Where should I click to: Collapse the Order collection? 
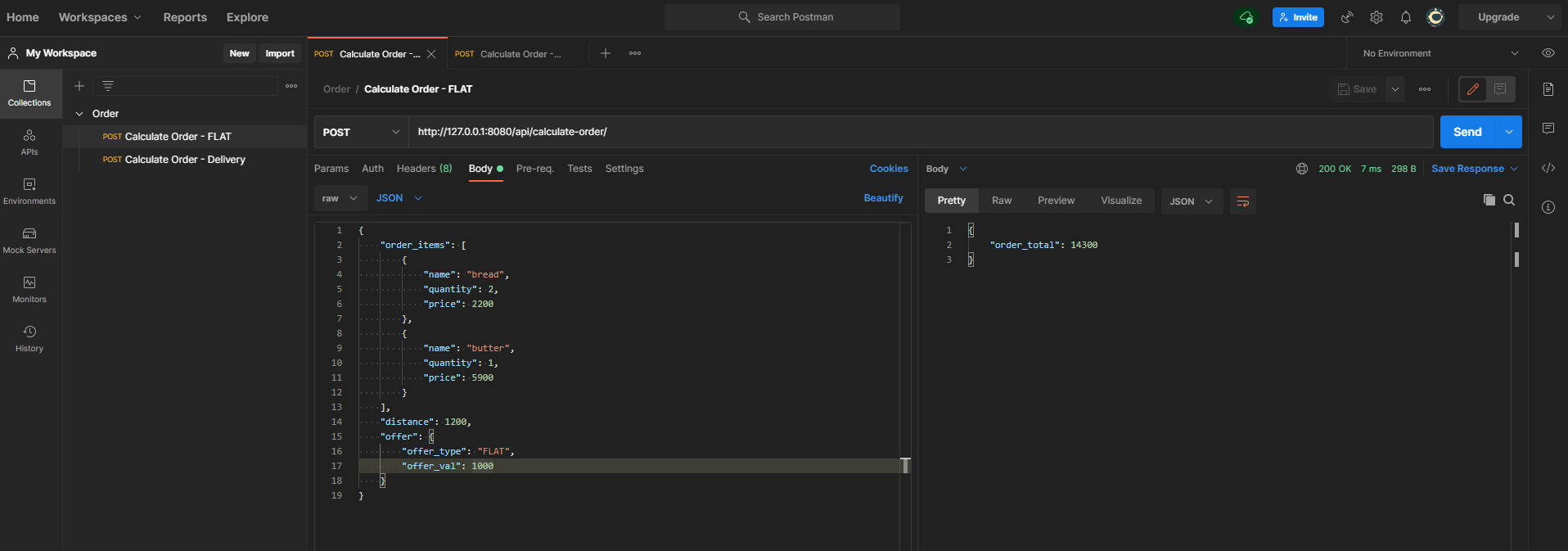(79, 114)
